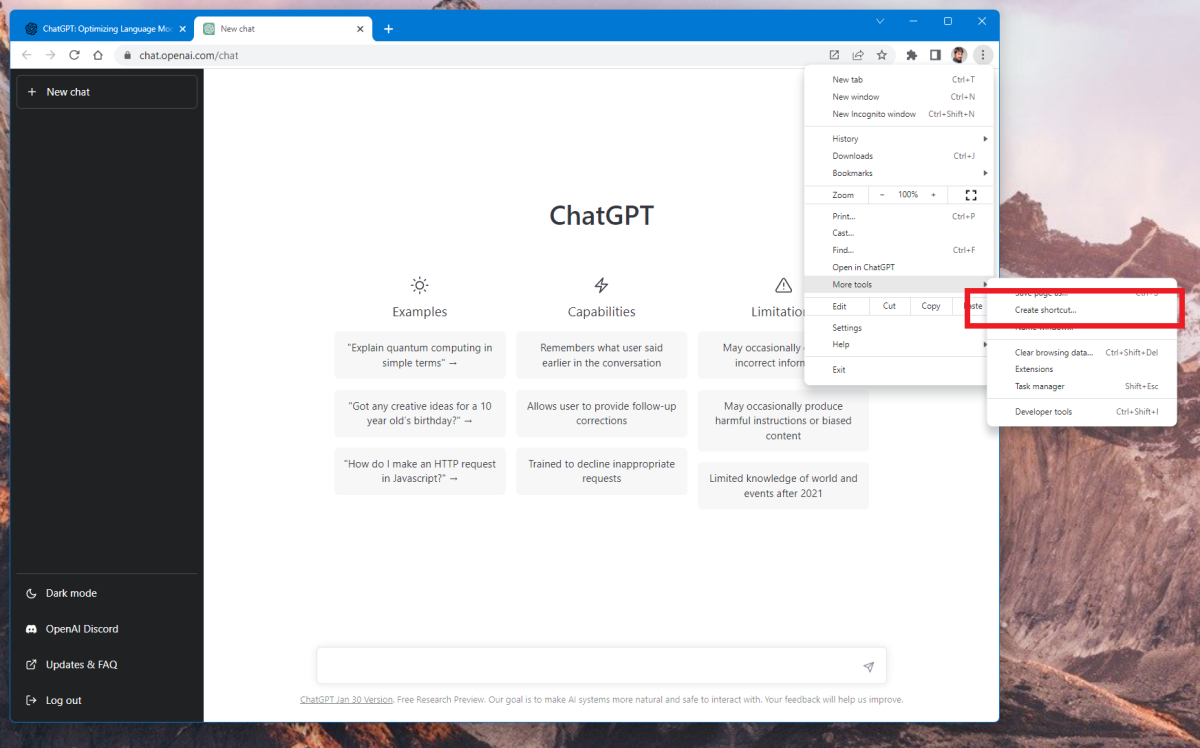Click the browser back arrow
The image size is (1200, 748).
[27, 55]
